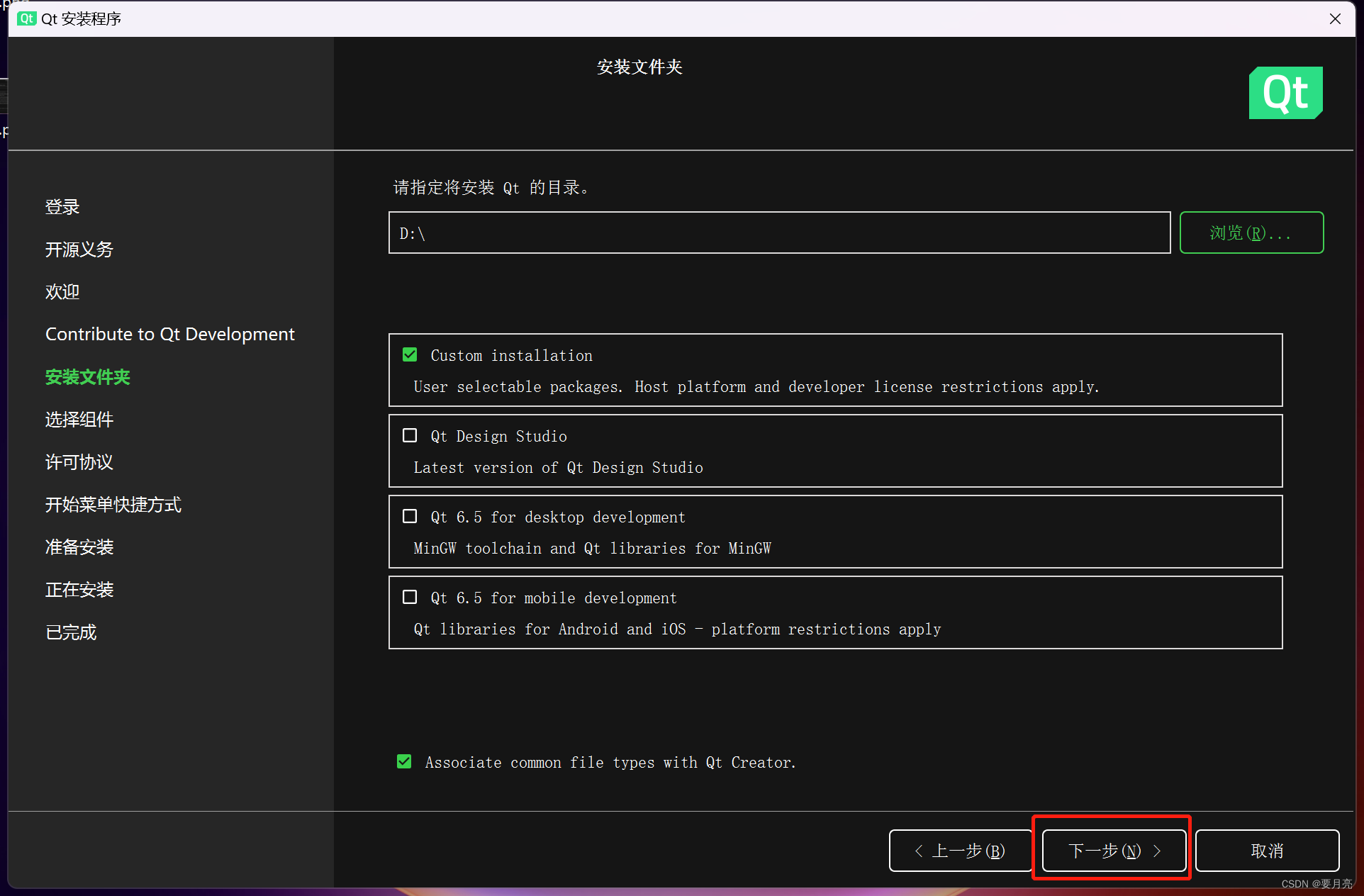Click the 浏览(R)... browse button
This screenshot has width=1364, height=896.
tap(1251, 233)
